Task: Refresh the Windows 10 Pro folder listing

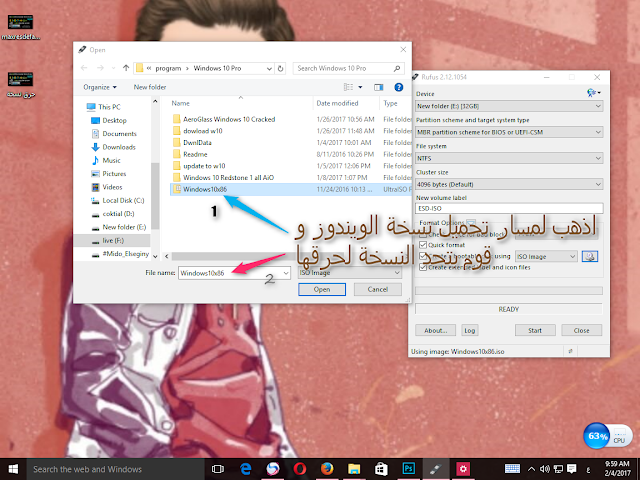Action: (x=280, y=69)
